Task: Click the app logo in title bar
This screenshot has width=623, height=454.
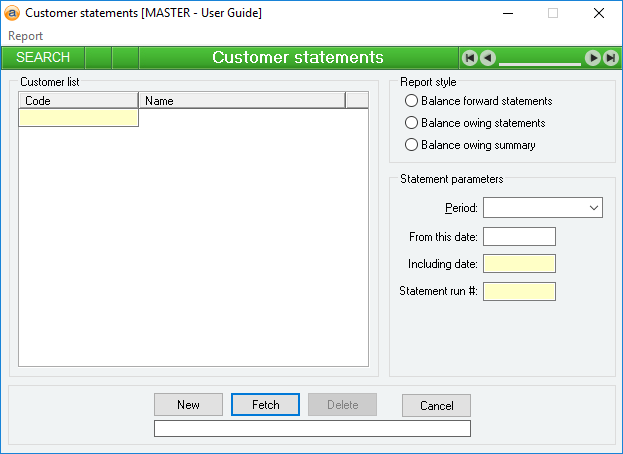Action: (12, 14)
